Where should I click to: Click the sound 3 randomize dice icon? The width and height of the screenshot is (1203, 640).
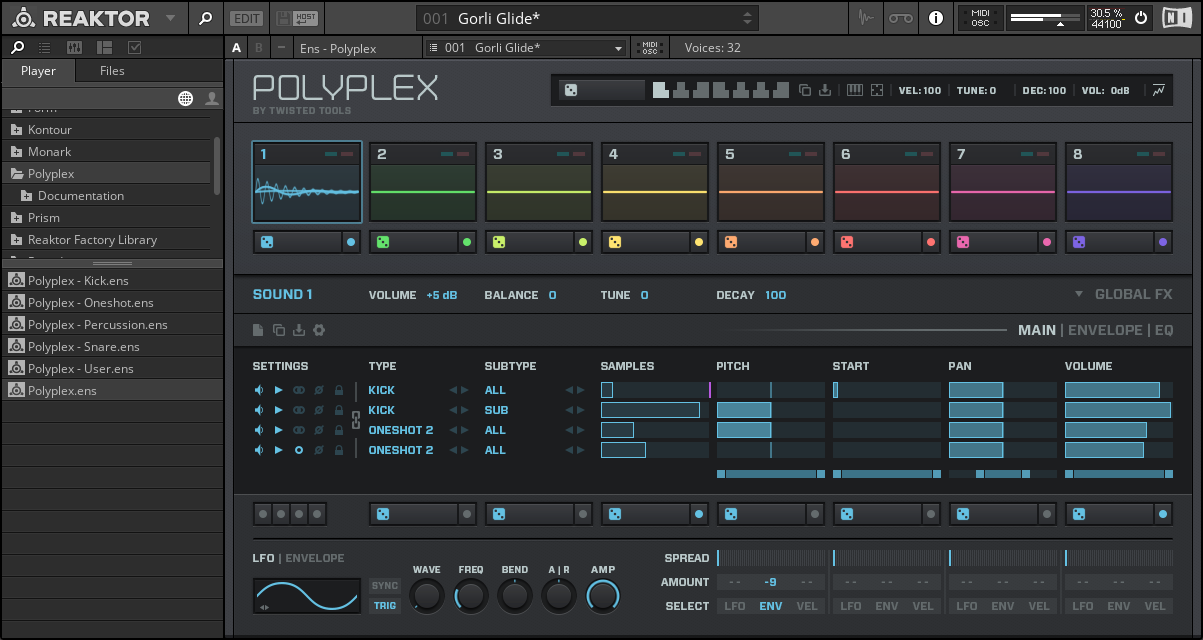coord(498,242)
